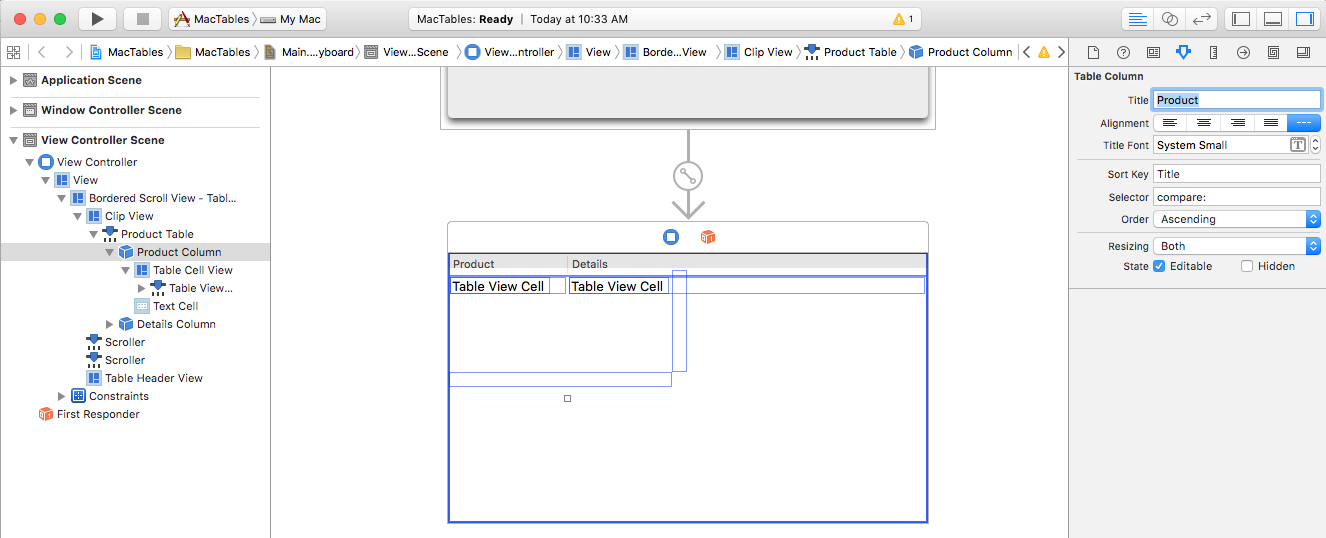Show the standard editor
The width and height of the screenshot is (1326, 538).
click(x=1137, y=19)
